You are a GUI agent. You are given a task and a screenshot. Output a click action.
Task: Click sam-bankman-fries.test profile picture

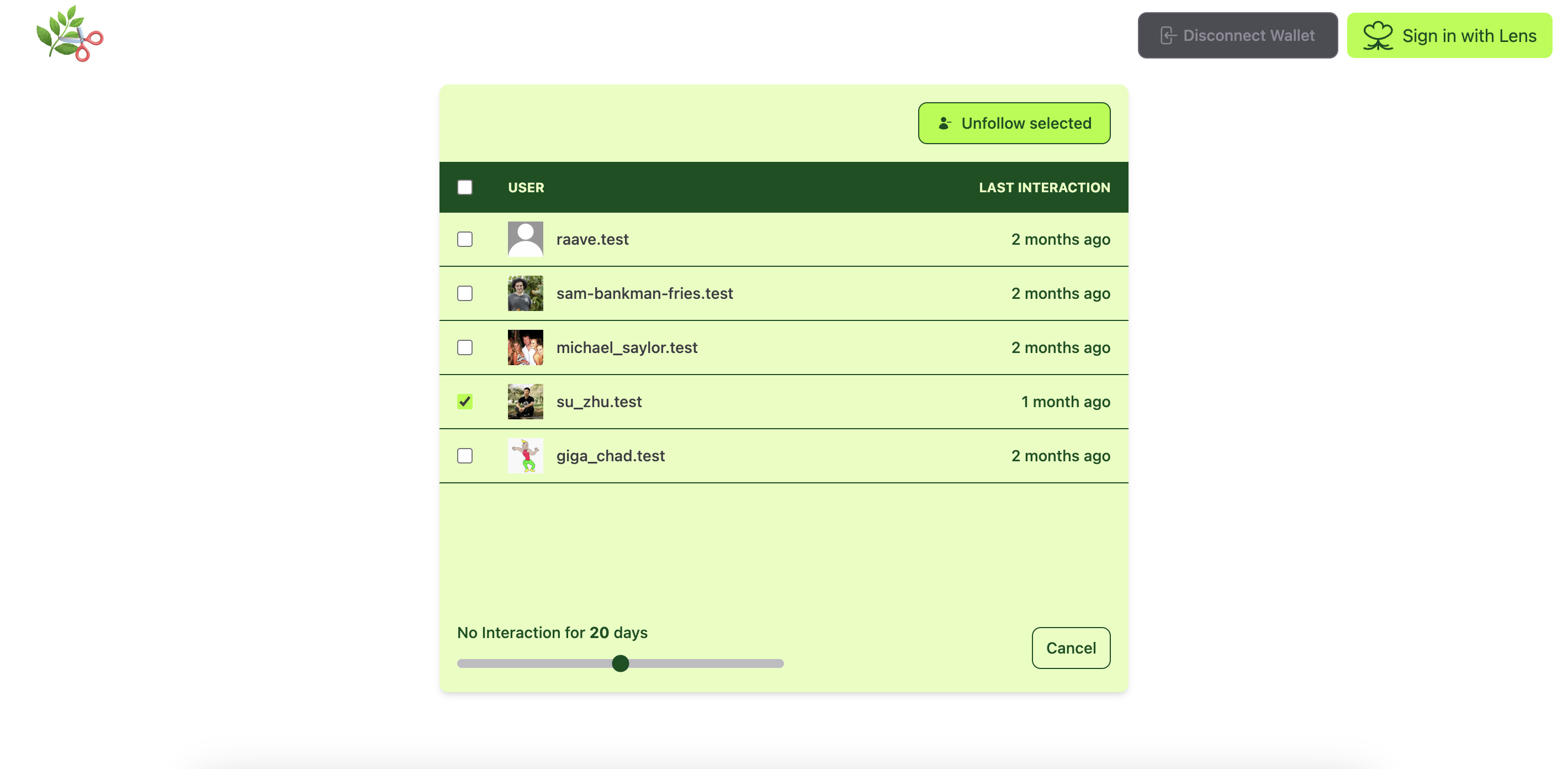(525, 293)
